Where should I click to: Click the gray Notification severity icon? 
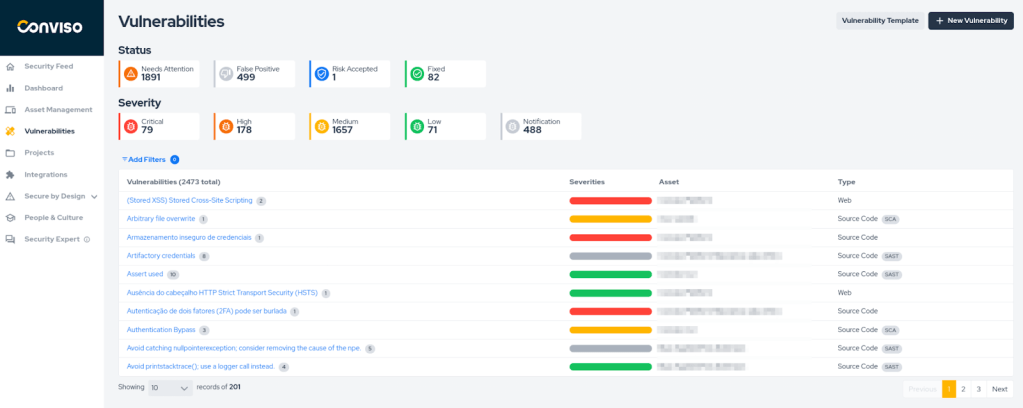pos(512,126)
